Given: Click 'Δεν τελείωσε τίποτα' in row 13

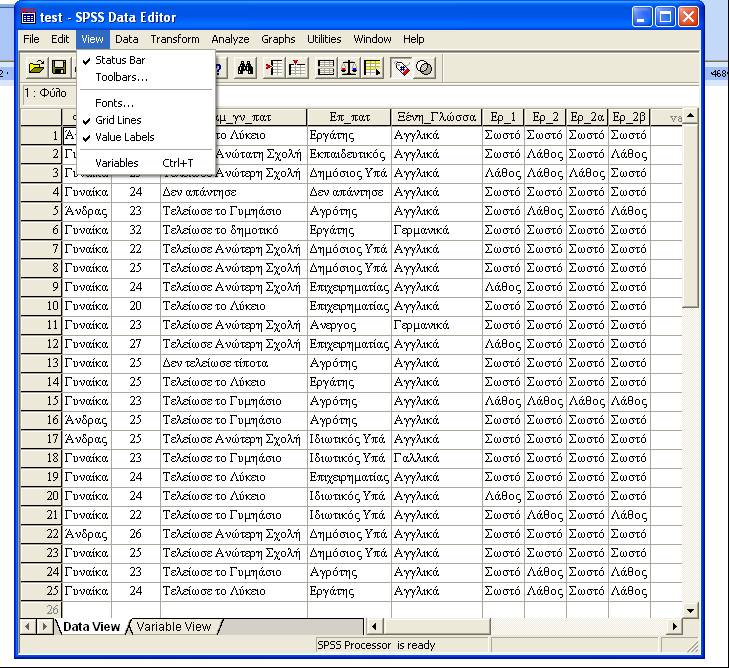Looking at the screenshot, I should [233, 363].
